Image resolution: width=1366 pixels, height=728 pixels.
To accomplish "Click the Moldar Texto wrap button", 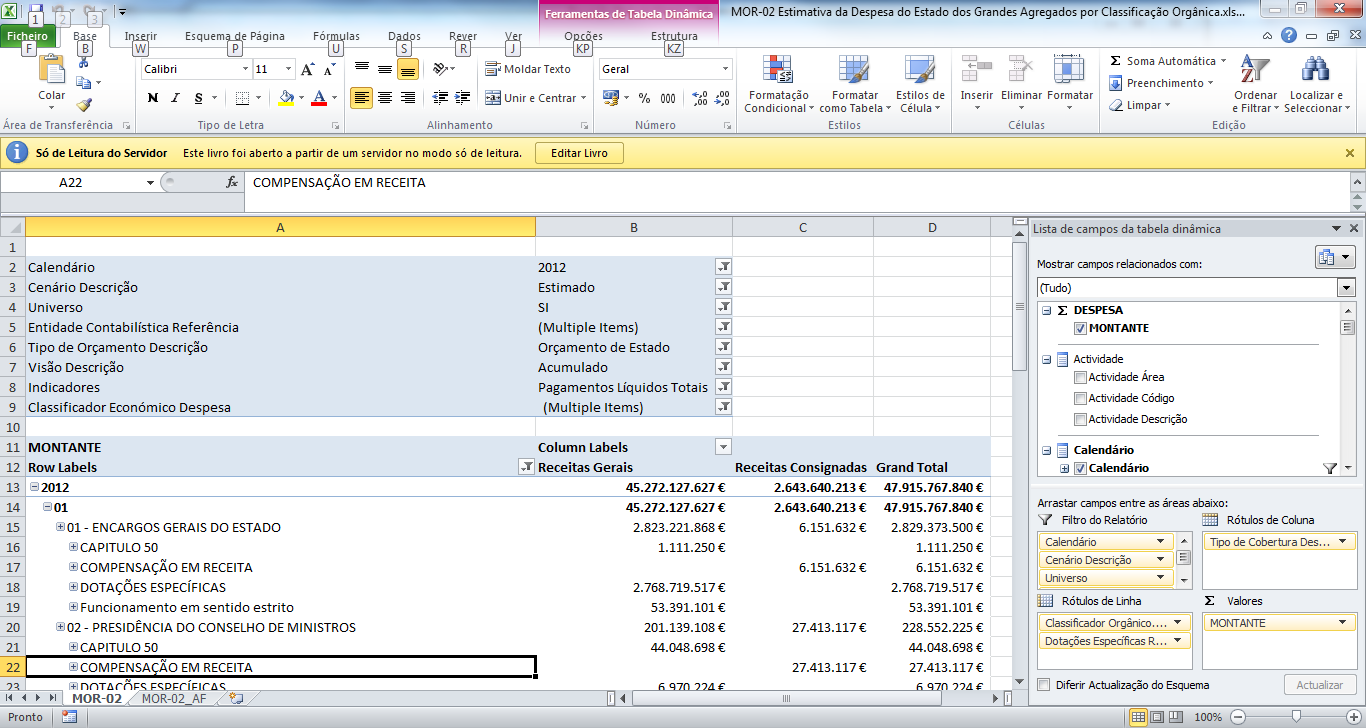I will click(x=528, y=69).
